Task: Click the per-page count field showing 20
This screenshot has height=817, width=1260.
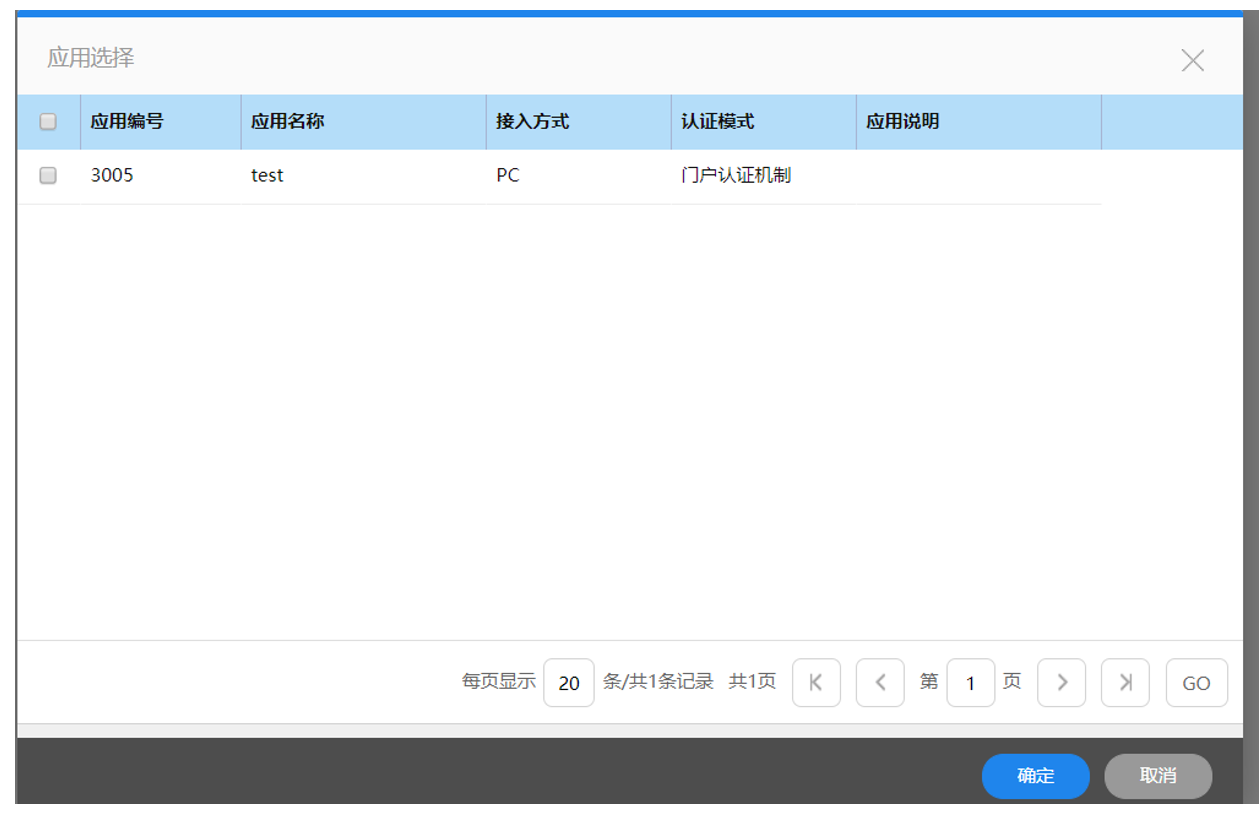Action: pos(569,683)
